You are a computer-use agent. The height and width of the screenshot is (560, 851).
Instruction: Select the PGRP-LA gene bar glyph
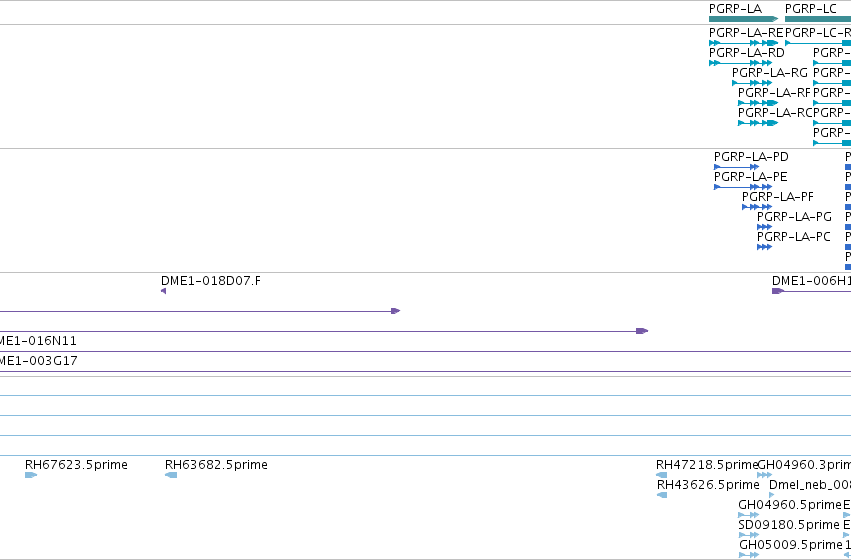click(744, 19)
